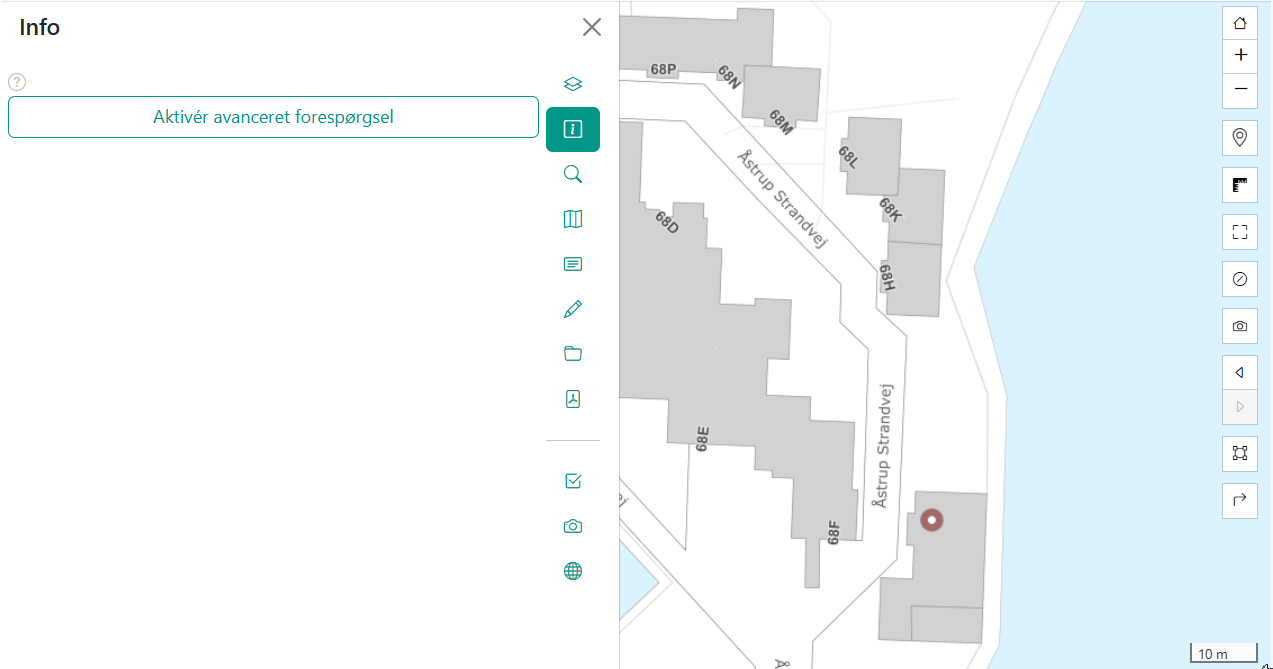Toggle fullscreen map view
1273x669 pixels.
(1240, 232)
